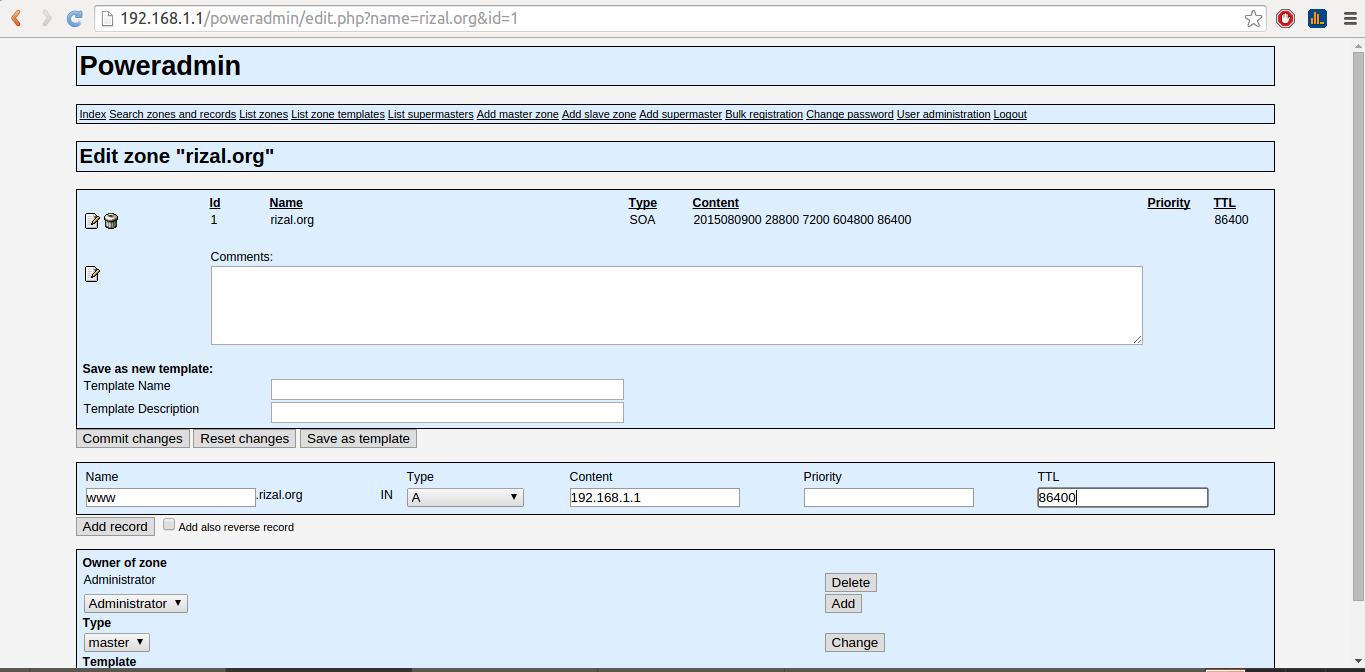Click the Logout link

(x=1009, y=115)
